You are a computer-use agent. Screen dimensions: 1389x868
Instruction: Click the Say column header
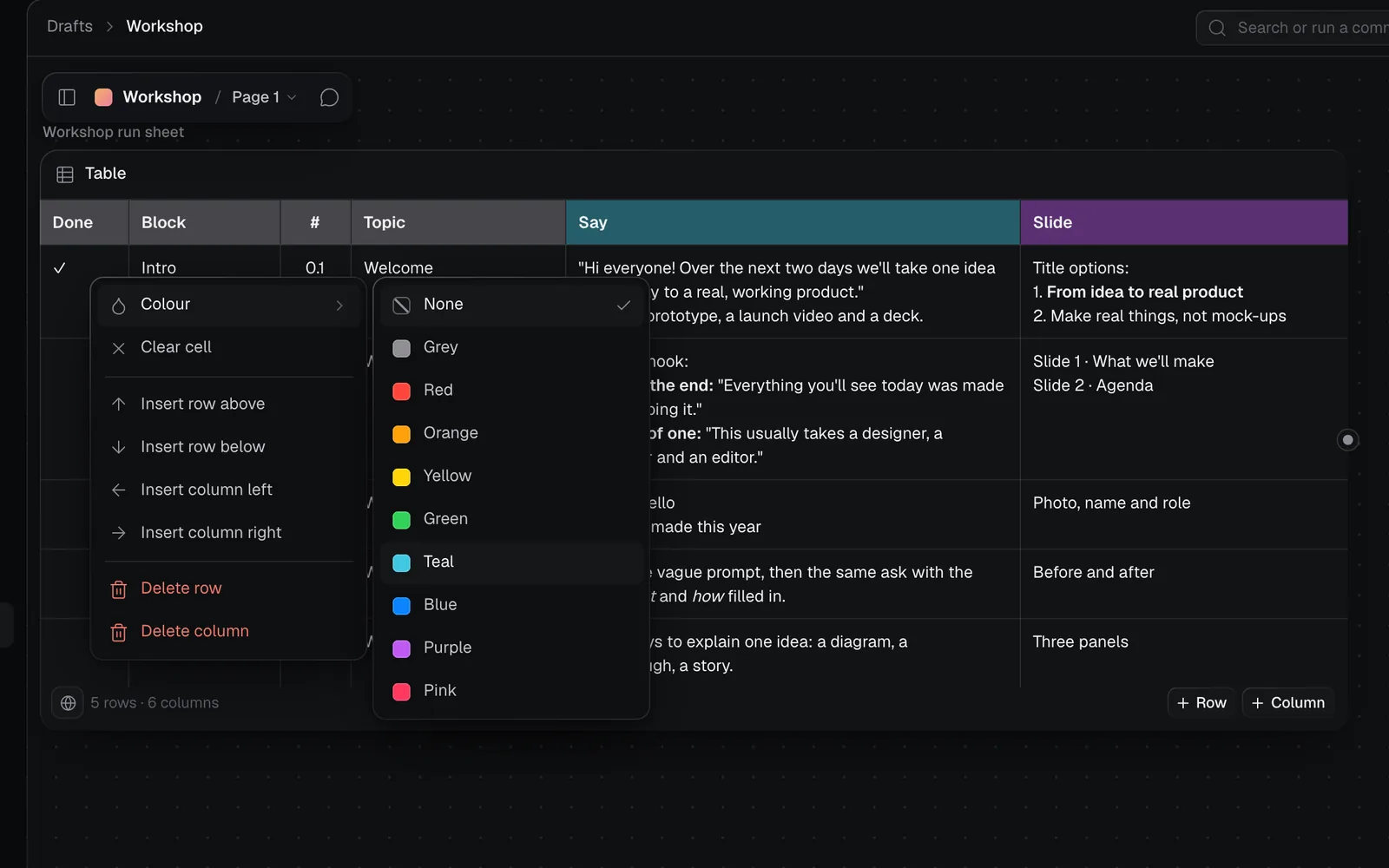coord(793,223)
